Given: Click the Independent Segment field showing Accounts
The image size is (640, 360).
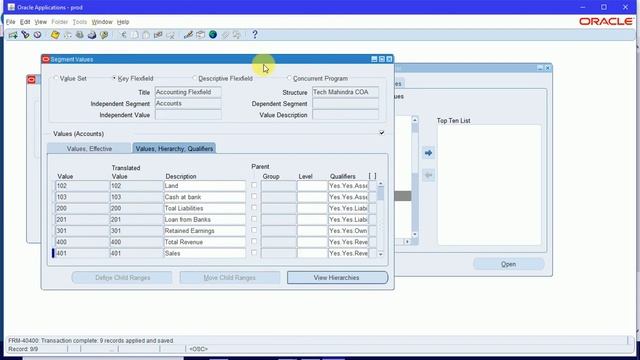Looking at the screenshot, I should click(x=188, y=104).
